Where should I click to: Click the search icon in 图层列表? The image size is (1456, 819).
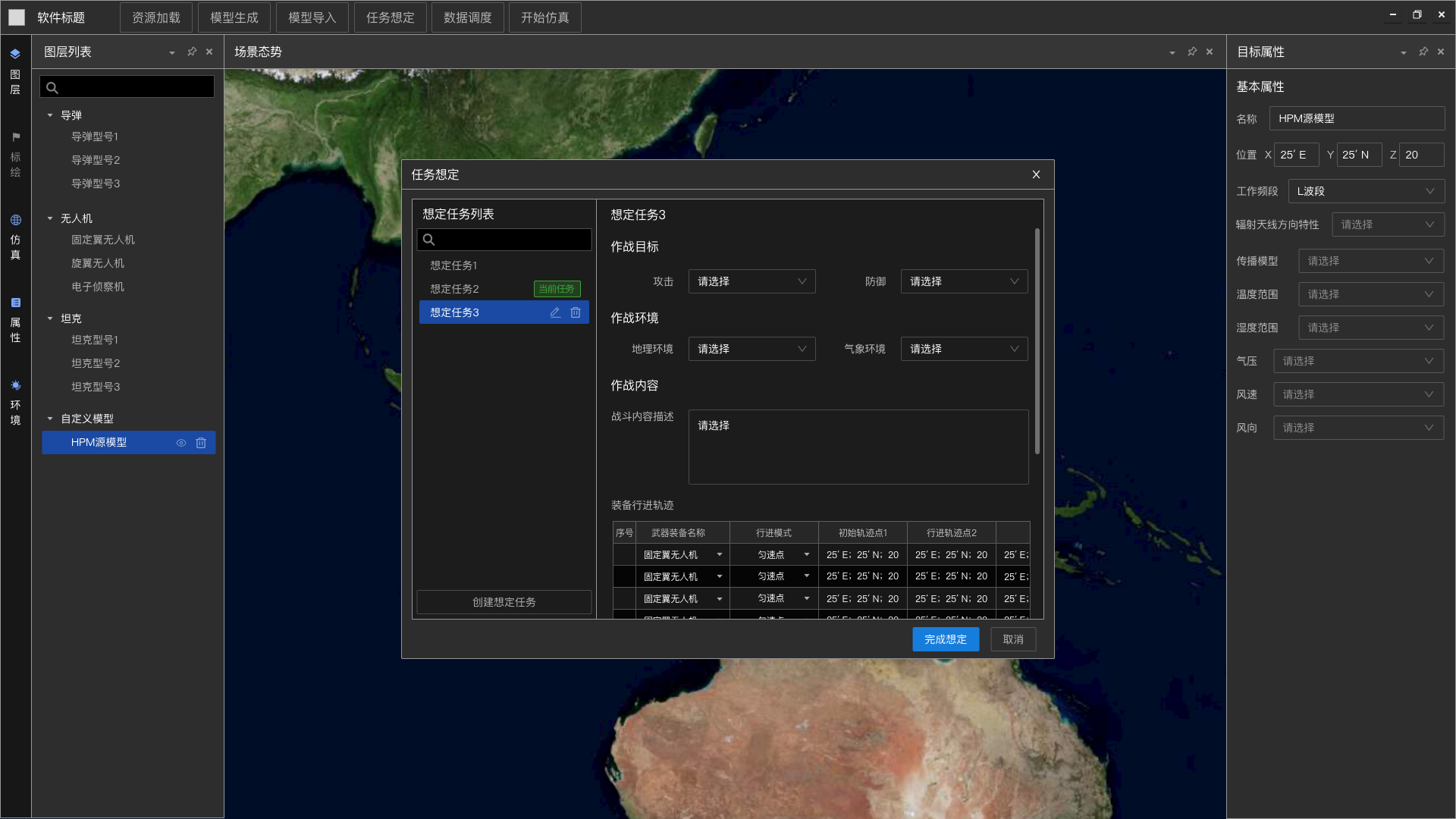52,87
